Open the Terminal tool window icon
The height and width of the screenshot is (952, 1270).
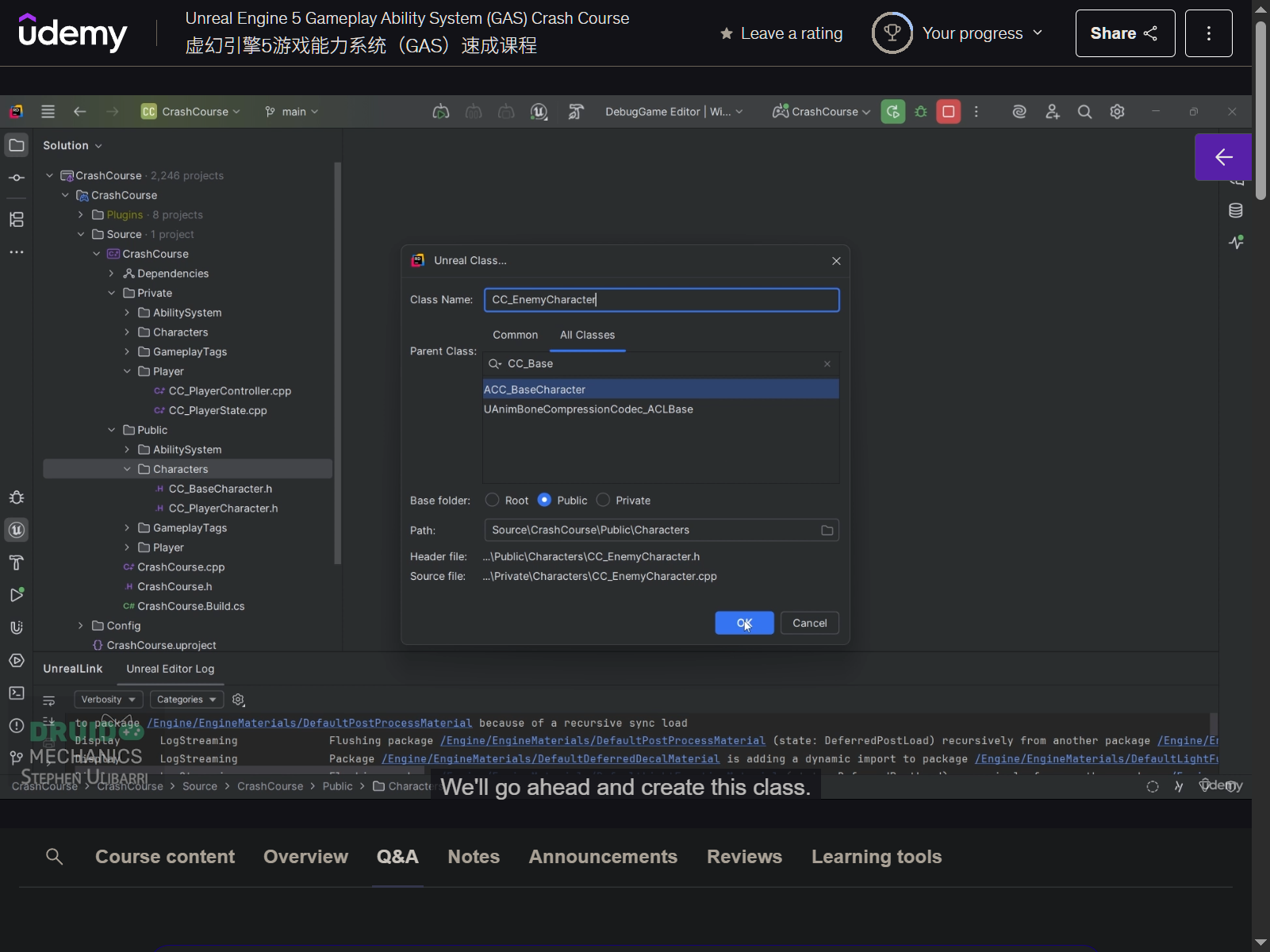point(17,693)
